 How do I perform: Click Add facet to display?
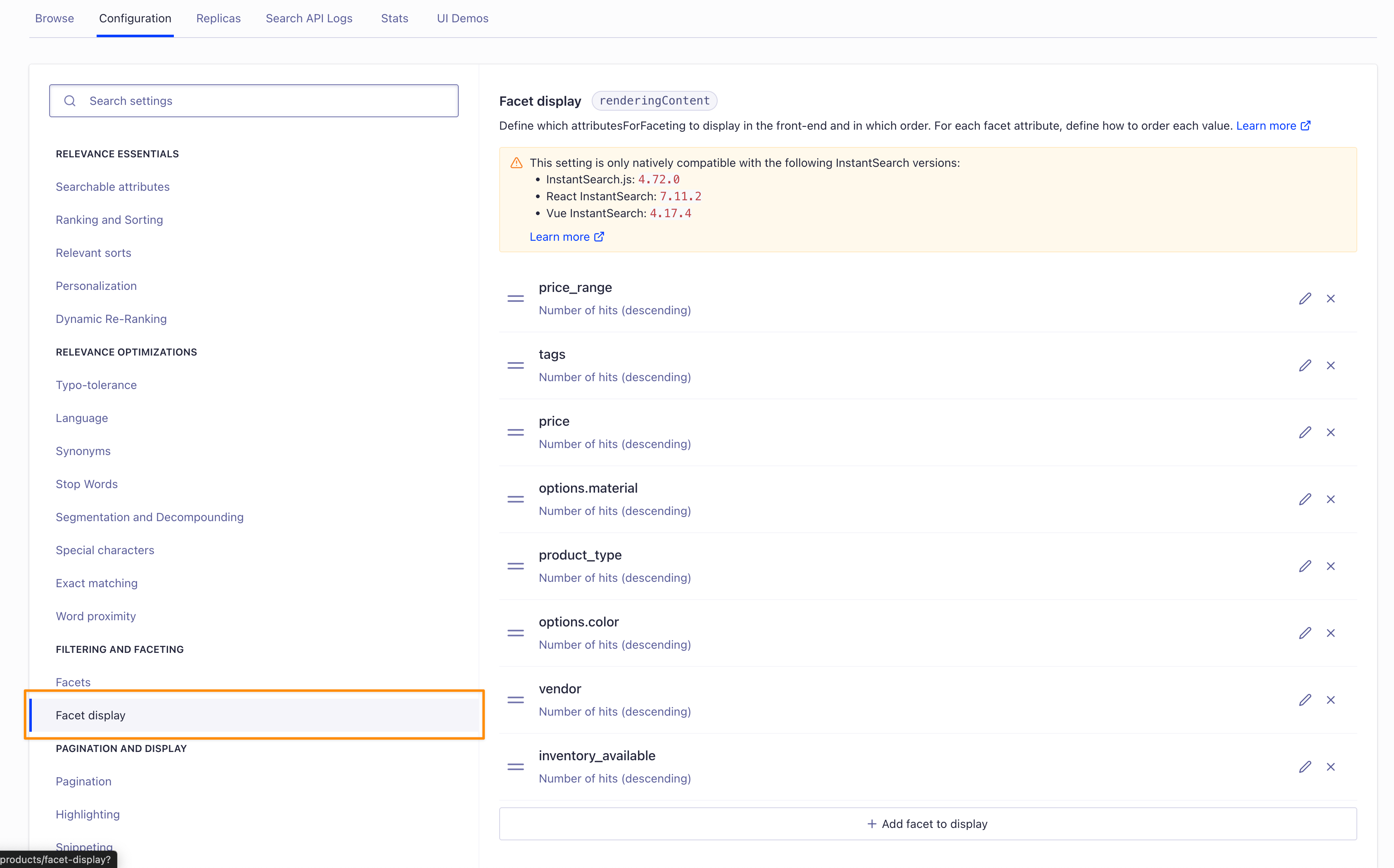tap(927, 823)
